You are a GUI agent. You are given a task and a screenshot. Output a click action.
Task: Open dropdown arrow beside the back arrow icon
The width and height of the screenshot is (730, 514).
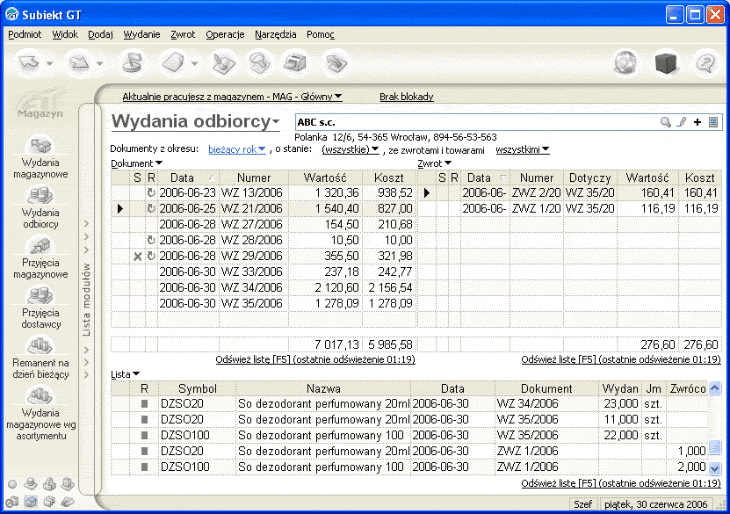point(49,63)
